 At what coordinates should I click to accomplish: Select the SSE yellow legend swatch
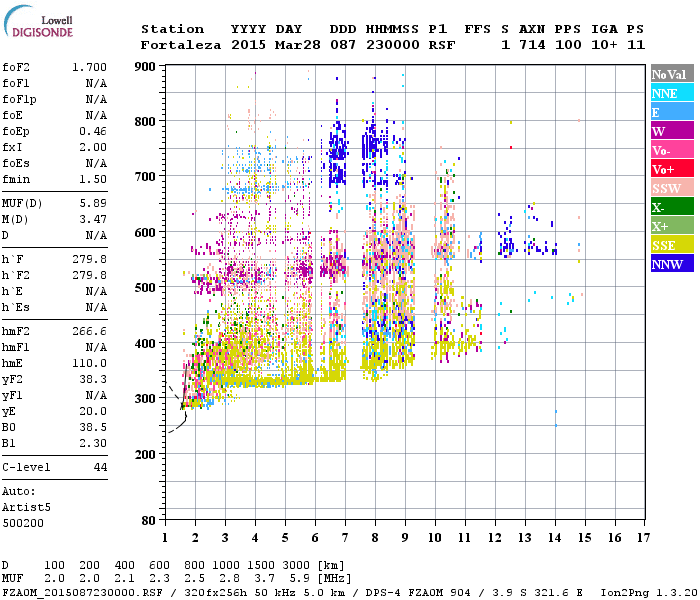click(672, 245)
